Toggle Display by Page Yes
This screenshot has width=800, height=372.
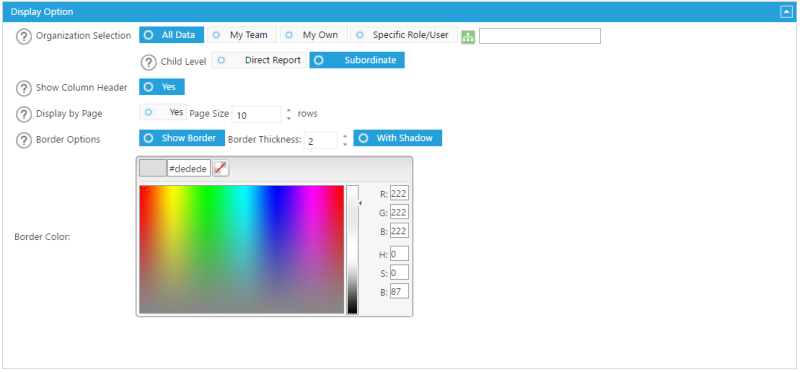coord(163,112)
